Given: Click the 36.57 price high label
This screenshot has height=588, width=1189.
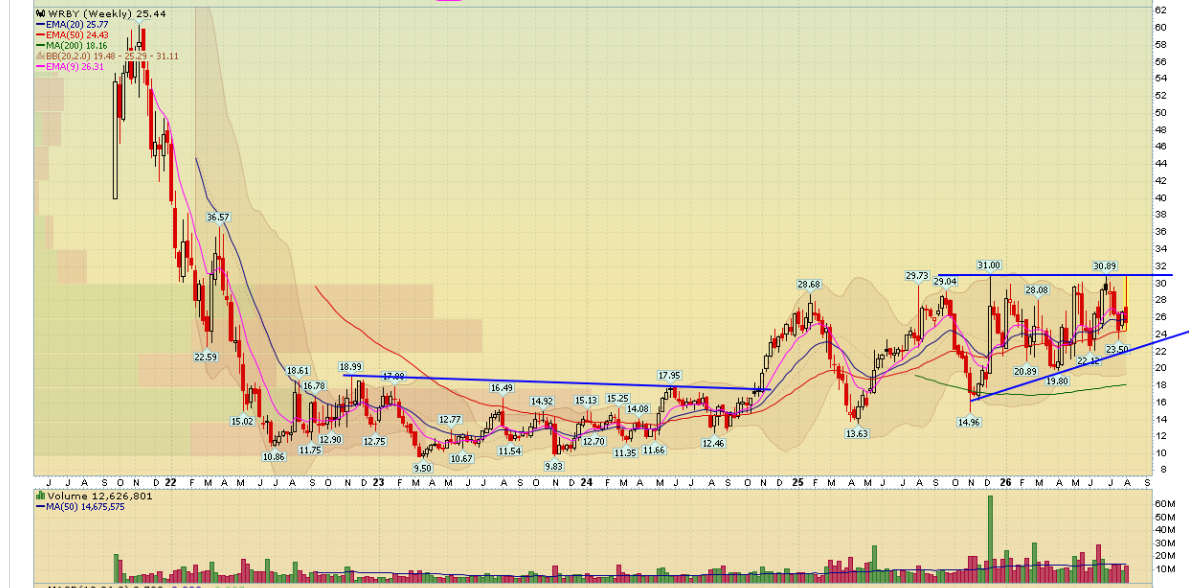Looking at the screenshot, I should 218,217.
